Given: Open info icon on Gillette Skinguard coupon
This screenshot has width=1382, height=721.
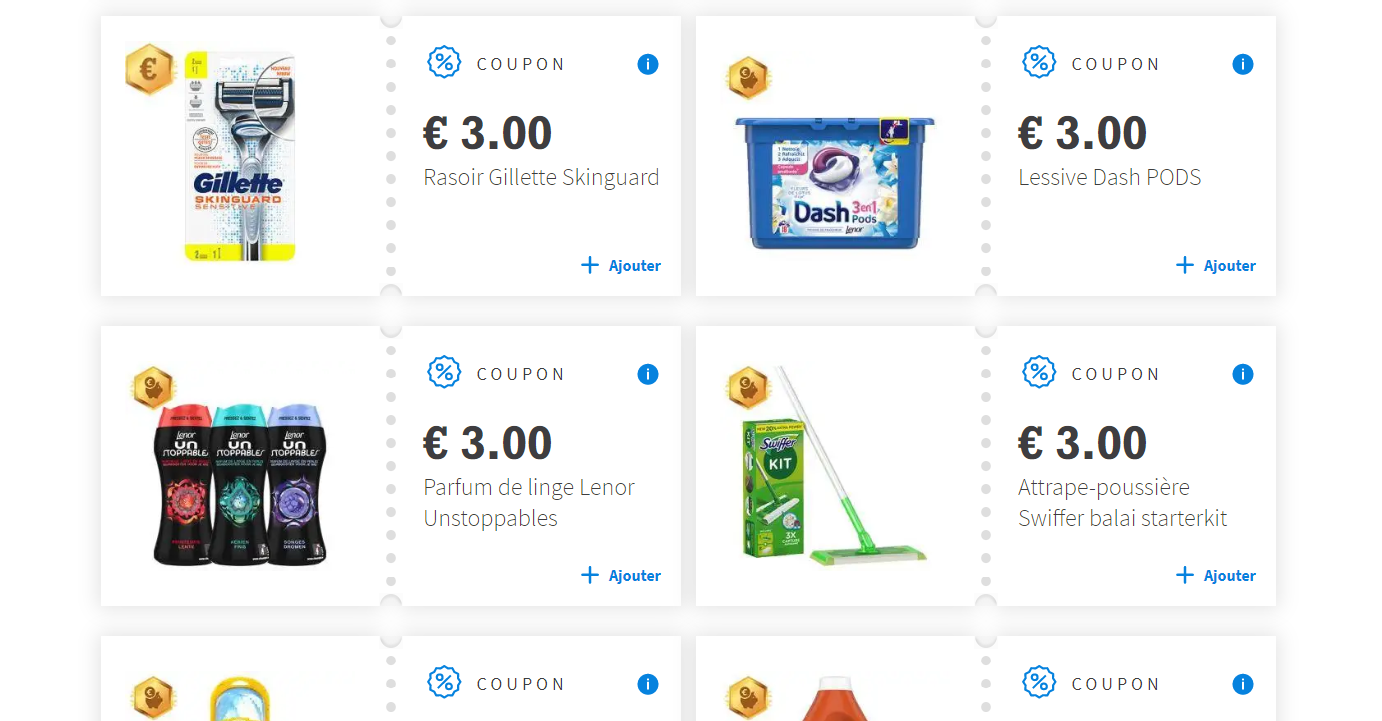Looking at the screenshot, I should [648, 64].
